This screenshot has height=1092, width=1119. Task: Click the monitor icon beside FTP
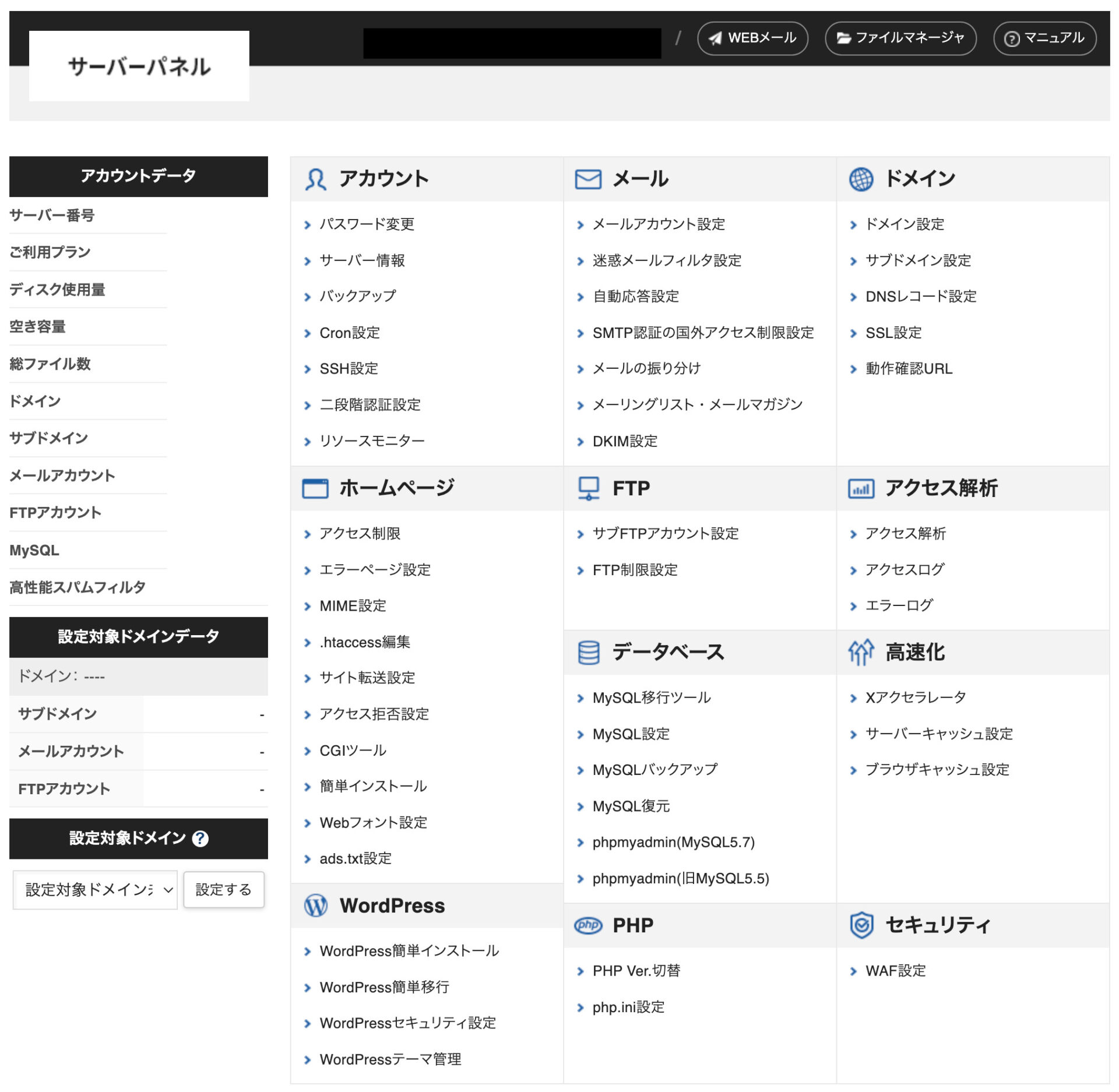click(x=589, y=488)
